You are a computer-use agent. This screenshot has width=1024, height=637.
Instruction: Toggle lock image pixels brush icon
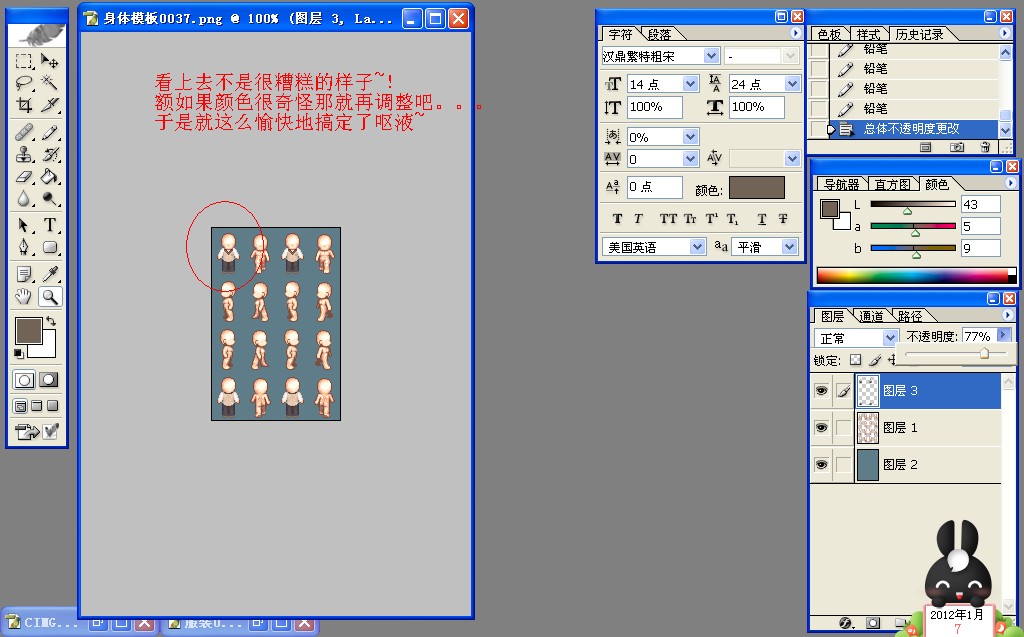click(x=875, y=360)
